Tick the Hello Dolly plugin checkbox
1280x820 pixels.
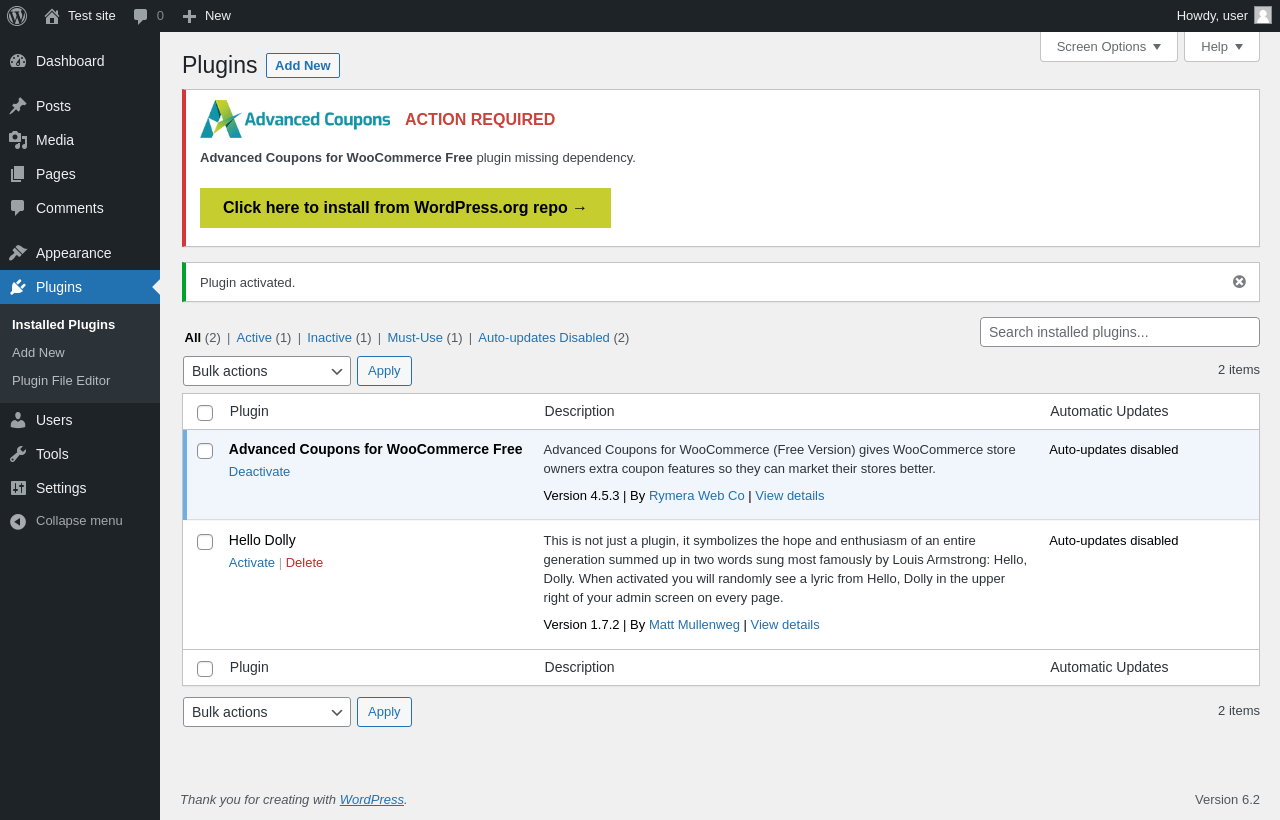coord(205,542)
